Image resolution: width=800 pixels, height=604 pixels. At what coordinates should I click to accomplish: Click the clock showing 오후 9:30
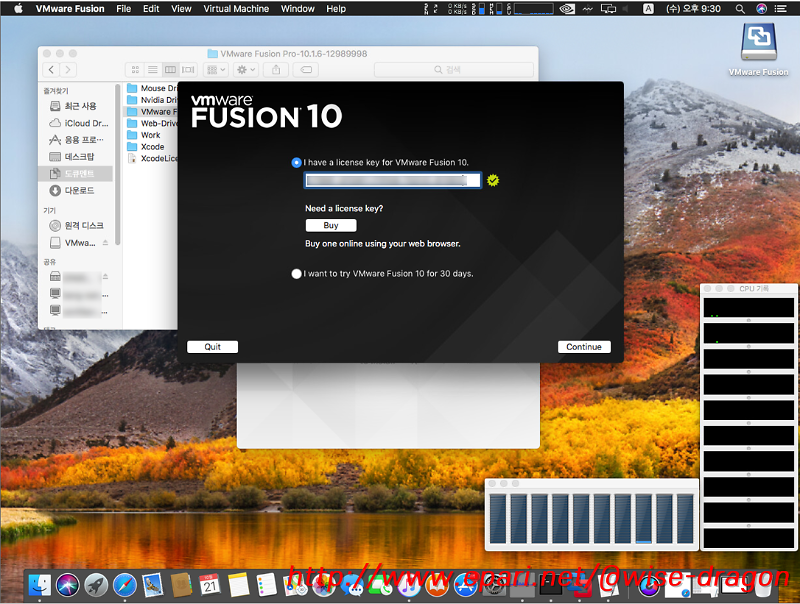[693, 9]
